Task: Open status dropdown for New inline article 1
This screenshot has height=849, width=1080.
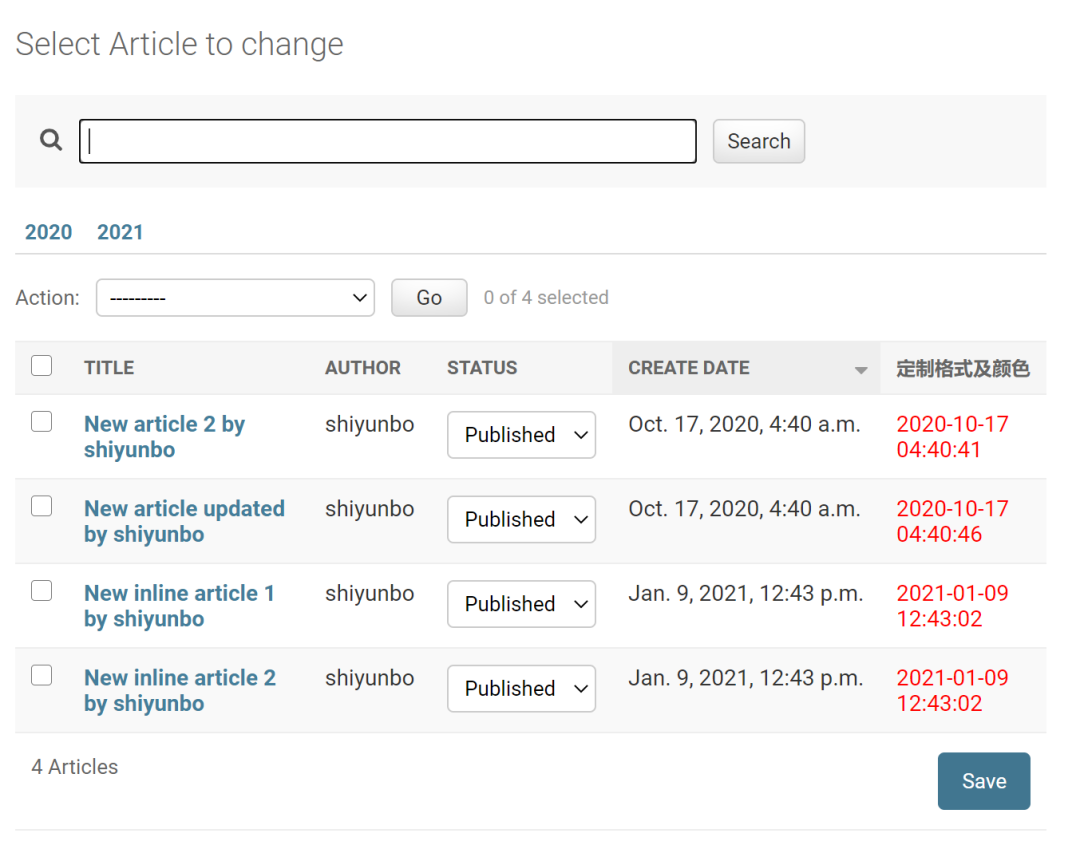Action: pos(521,604)
